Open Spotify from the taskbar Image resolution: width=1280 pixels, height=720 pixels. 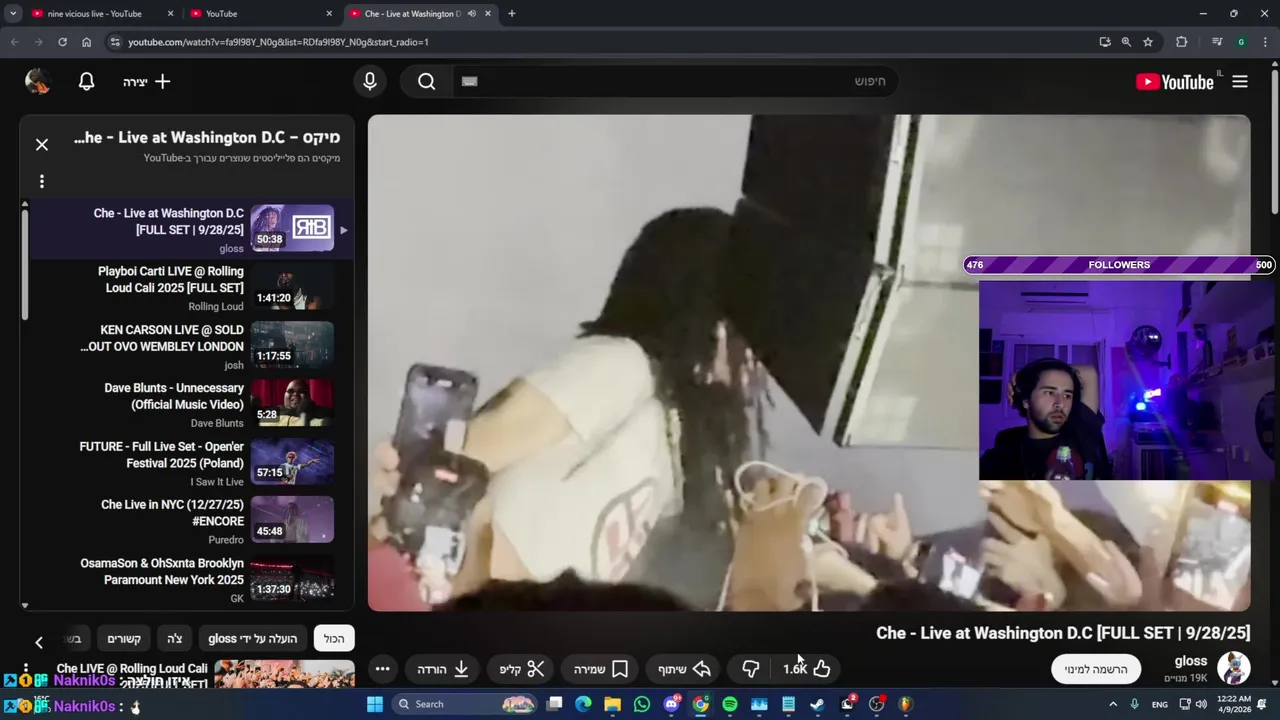click(730, 704)
